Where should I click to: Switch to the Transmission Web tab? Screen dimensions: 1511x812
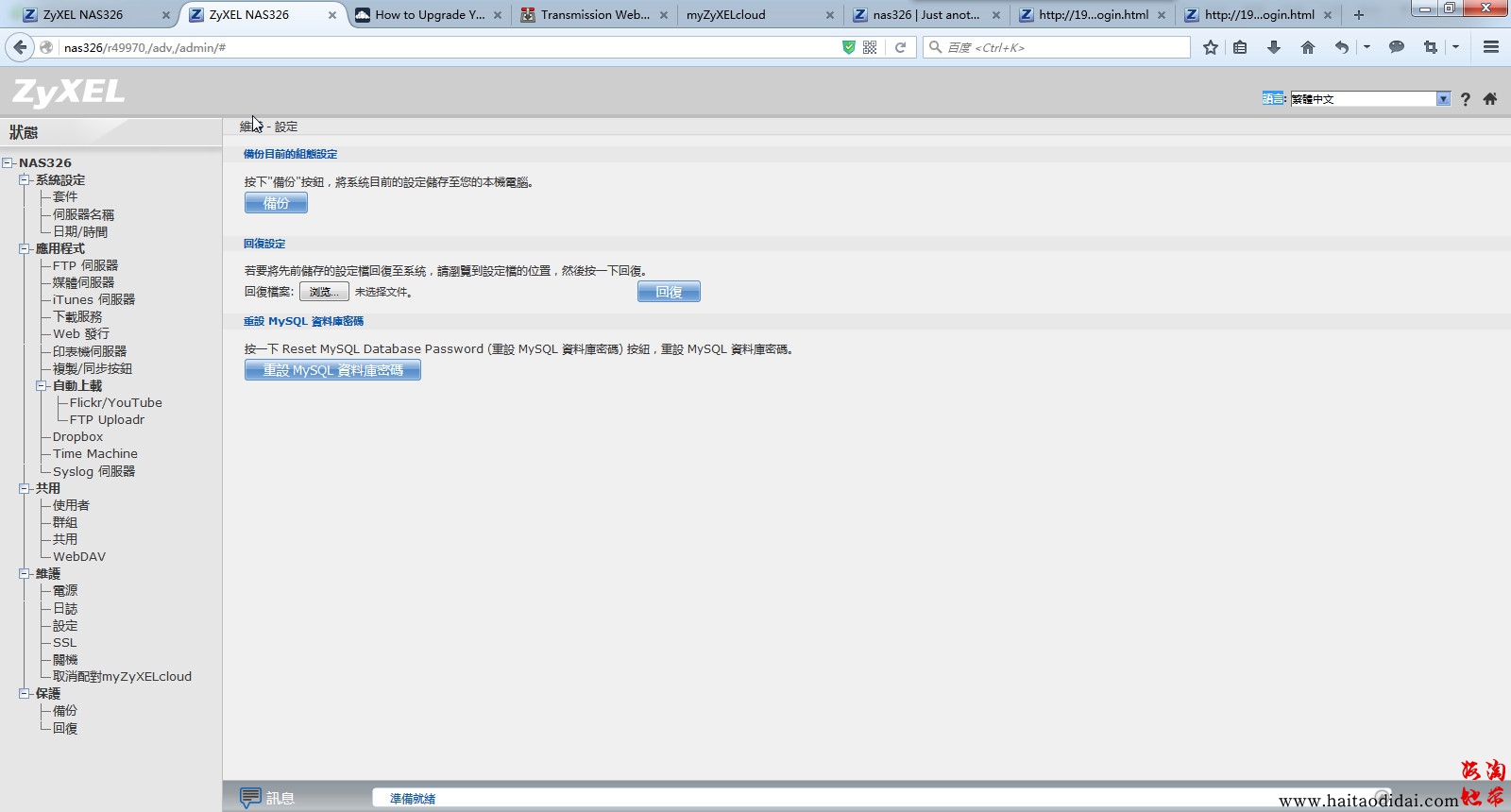(x=594, y=15)
